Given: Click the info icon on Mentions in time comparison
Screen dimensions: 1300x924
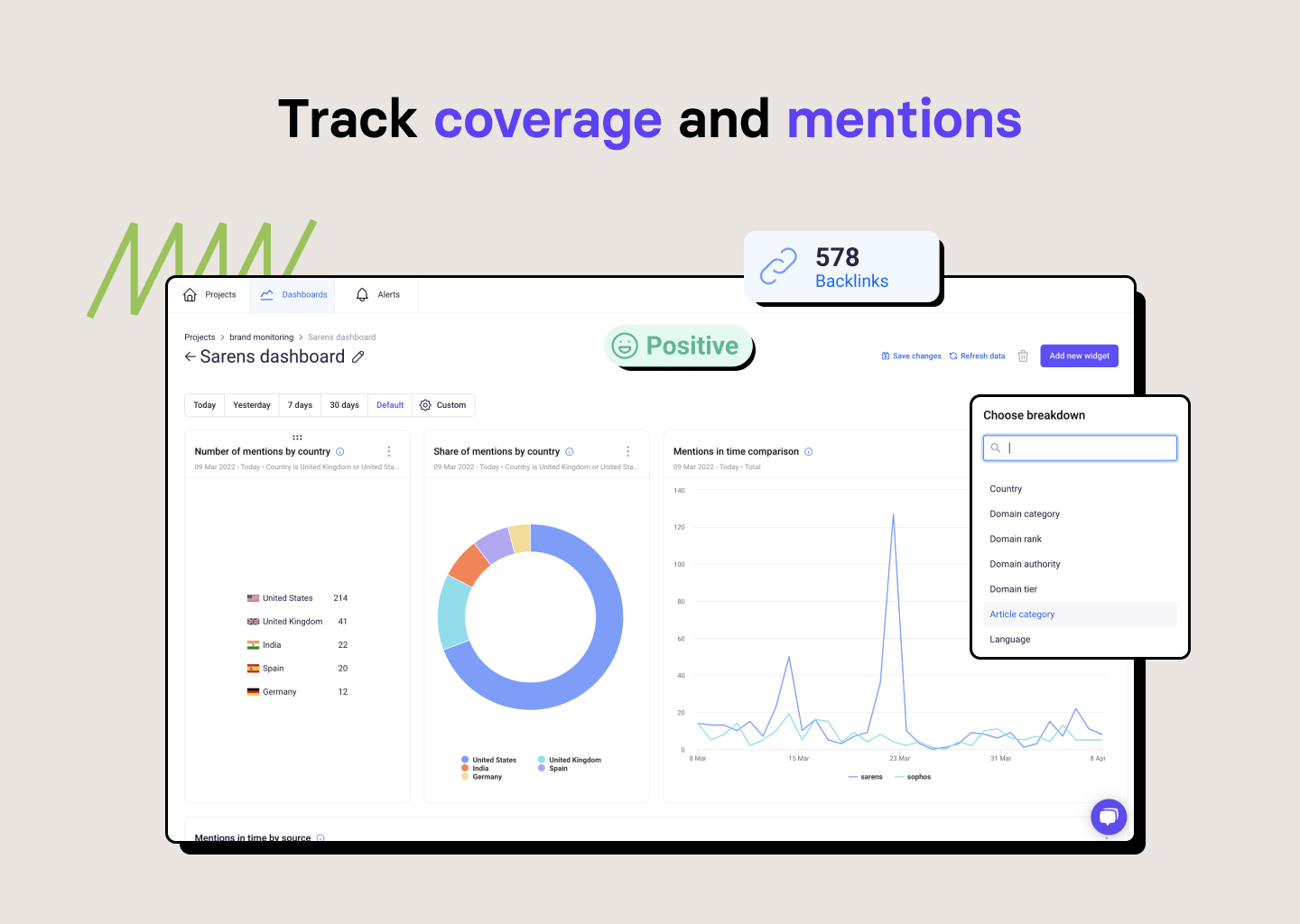Looking at the screenshot, I should click(809, 451).
